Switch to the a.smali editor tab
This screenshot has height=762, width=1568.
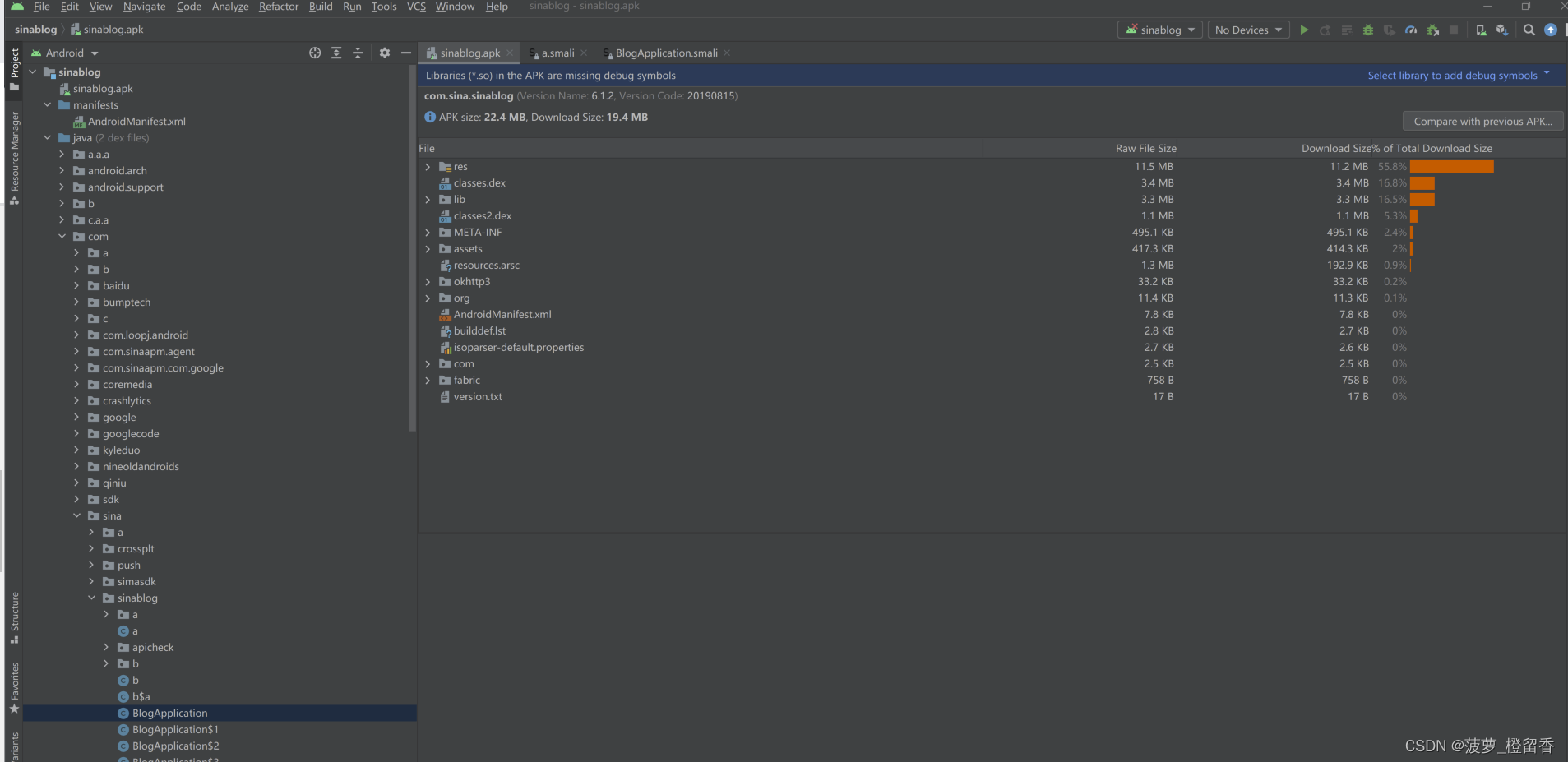point(557,53)
